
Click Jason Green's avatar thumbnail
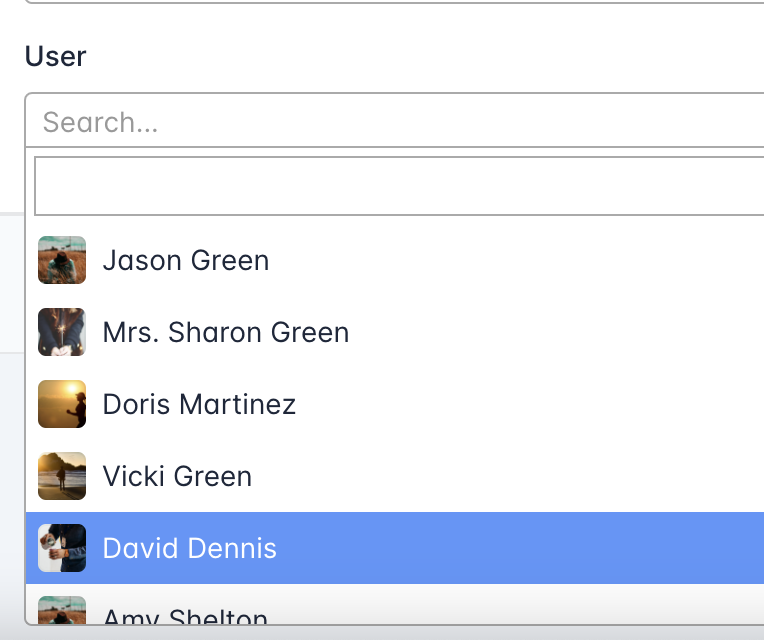[x=62, y=260]
